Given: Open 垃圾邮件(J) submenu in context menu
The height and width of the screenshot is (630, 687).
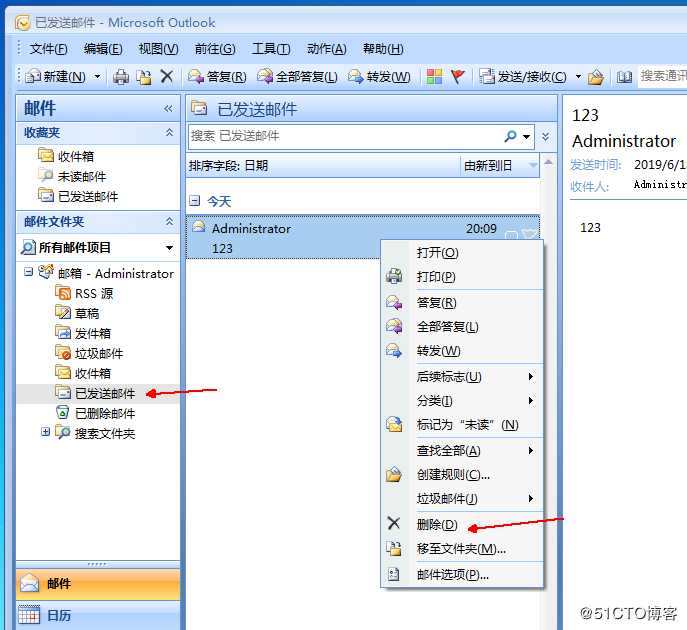Looking at the screenshot, I should pos(462,499).
